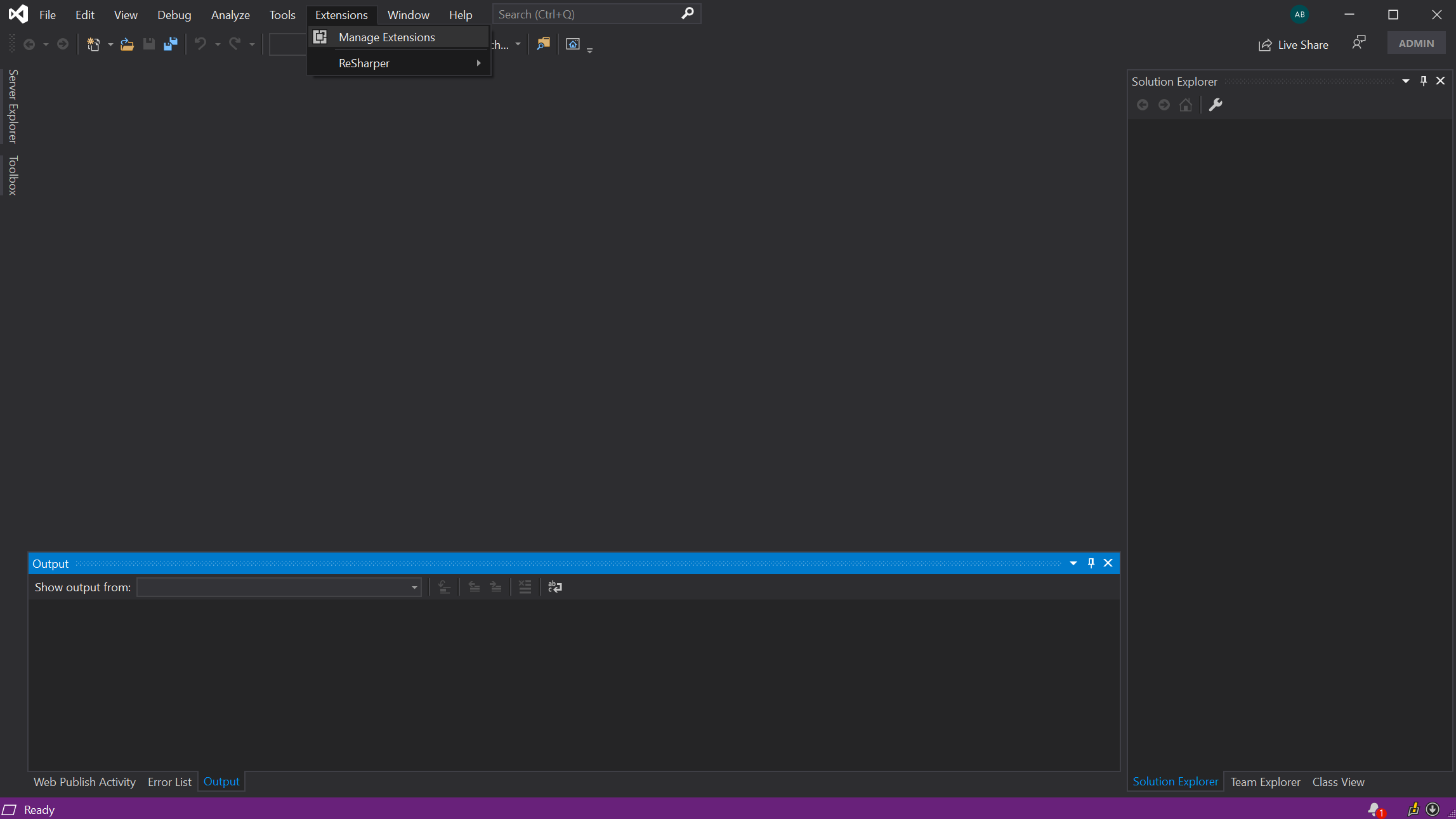Viewport: 1456px width, 819px height.
Task: Switch to Error List tab
Action: point(169,782)
